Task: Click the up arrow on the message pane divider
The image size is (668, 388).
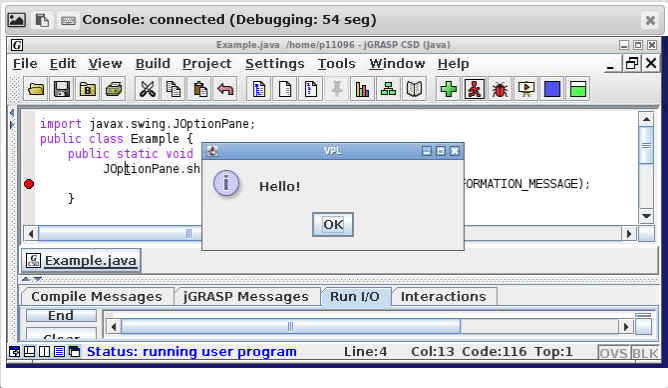Action: click(26, 279)
